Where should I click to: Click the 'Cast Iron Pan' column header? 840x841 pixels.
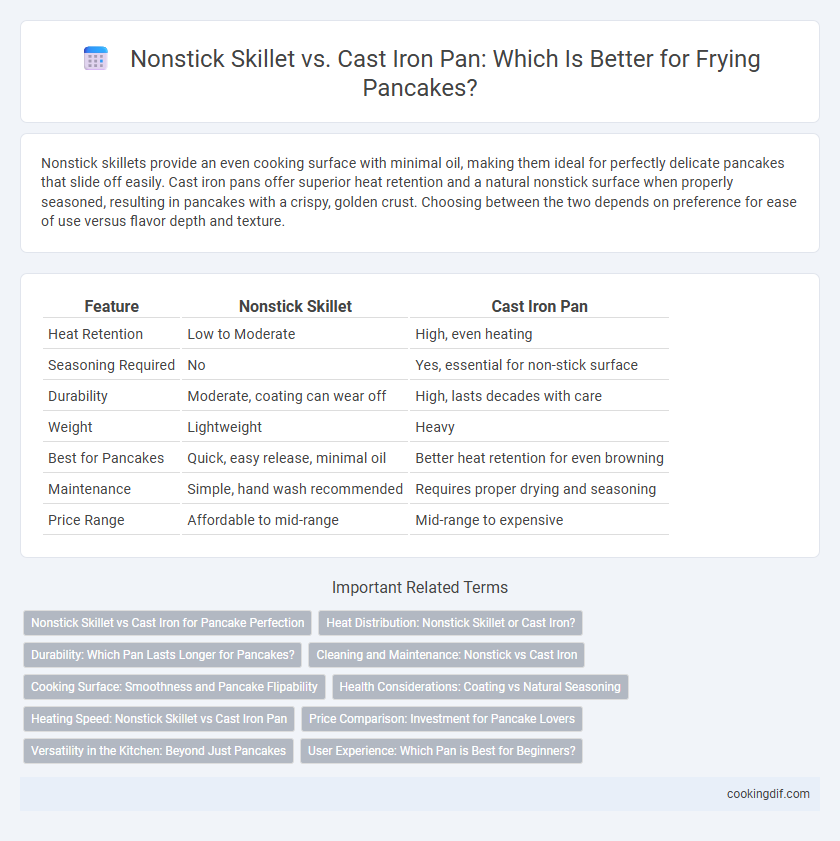(x=539, y=306)
